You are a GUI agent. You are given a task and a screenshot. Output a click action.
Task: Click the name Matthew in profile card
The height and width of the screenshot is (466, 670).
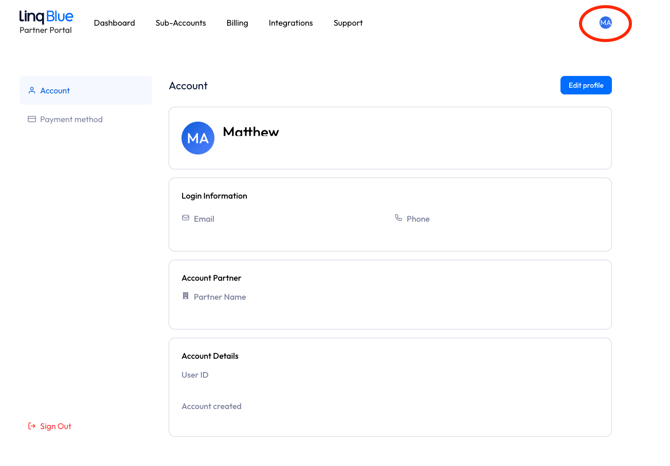pos(250,132)
